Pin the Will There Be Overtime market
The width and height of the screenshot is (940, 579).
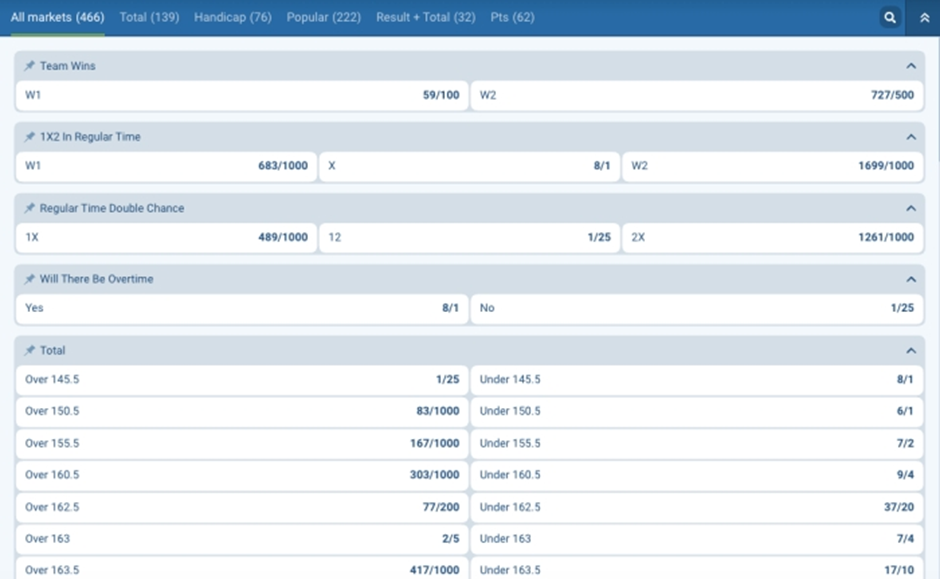tap(30, 279)
